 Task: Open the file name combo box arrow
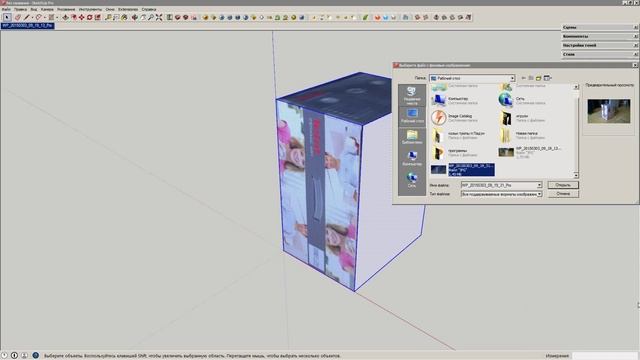click(539, 185)
